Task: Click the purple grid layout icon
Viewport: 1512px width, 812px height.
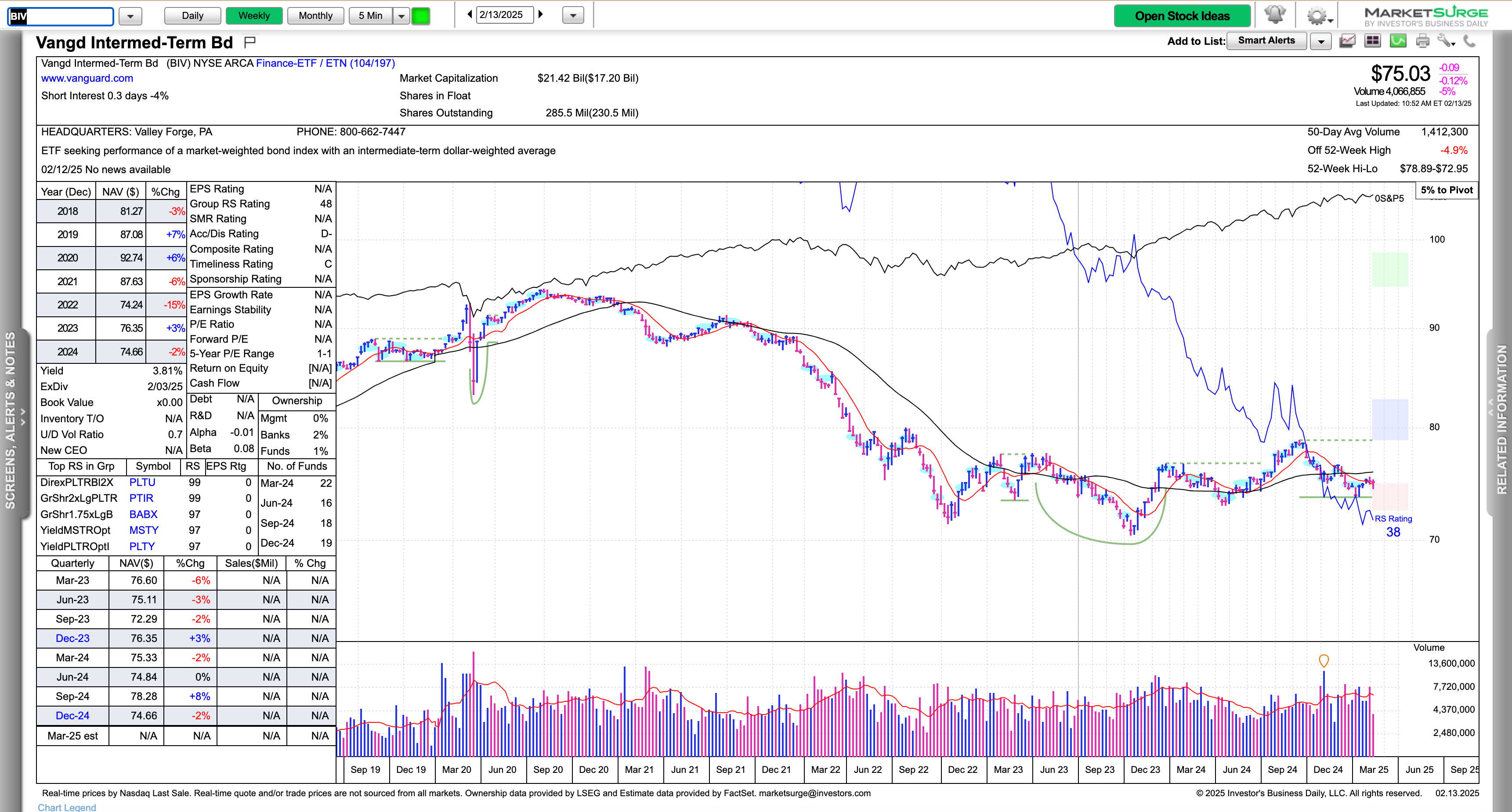Action: point(1372,41)
